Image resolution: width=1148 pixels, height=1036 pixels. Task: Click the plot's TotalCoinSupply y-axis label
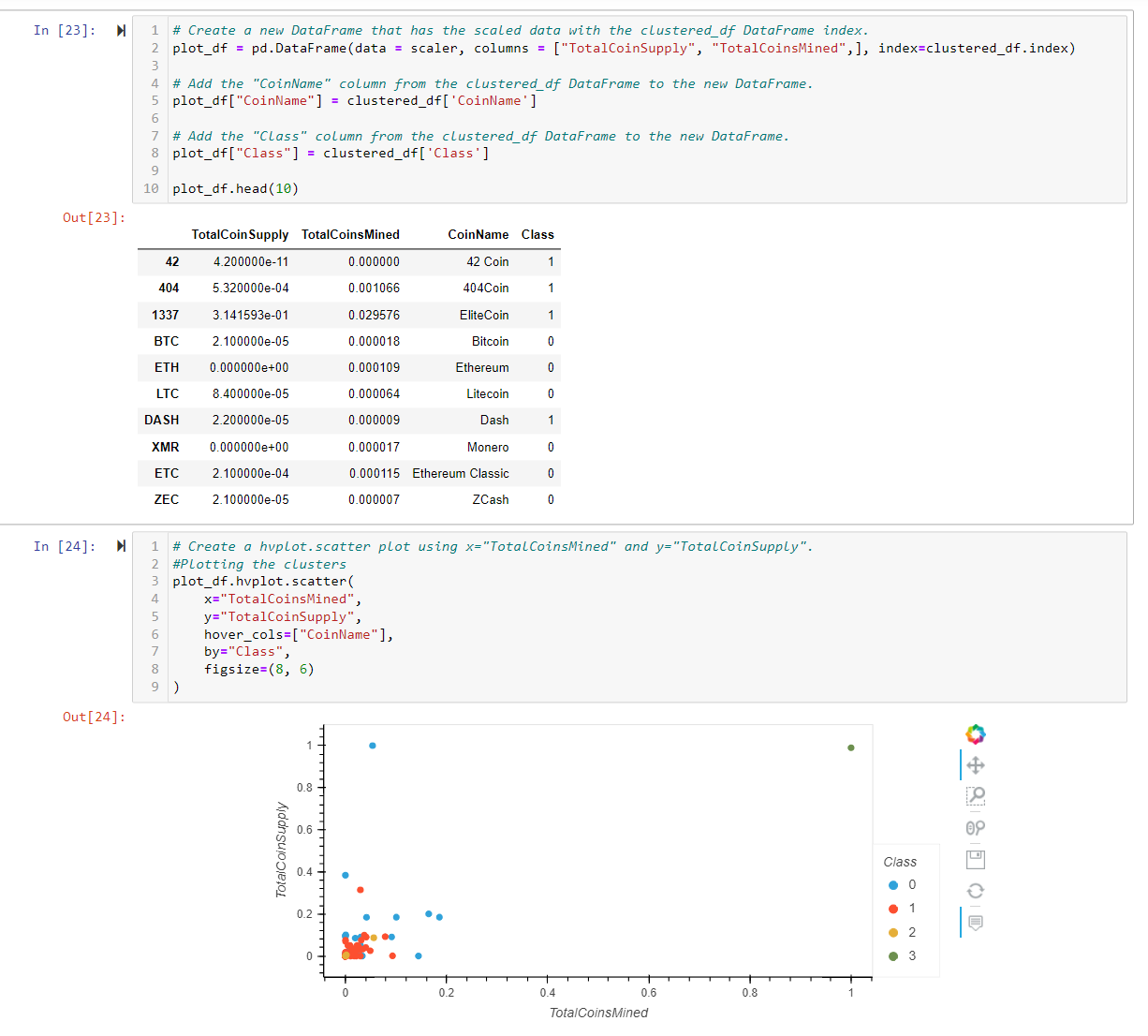click(281, 851)
